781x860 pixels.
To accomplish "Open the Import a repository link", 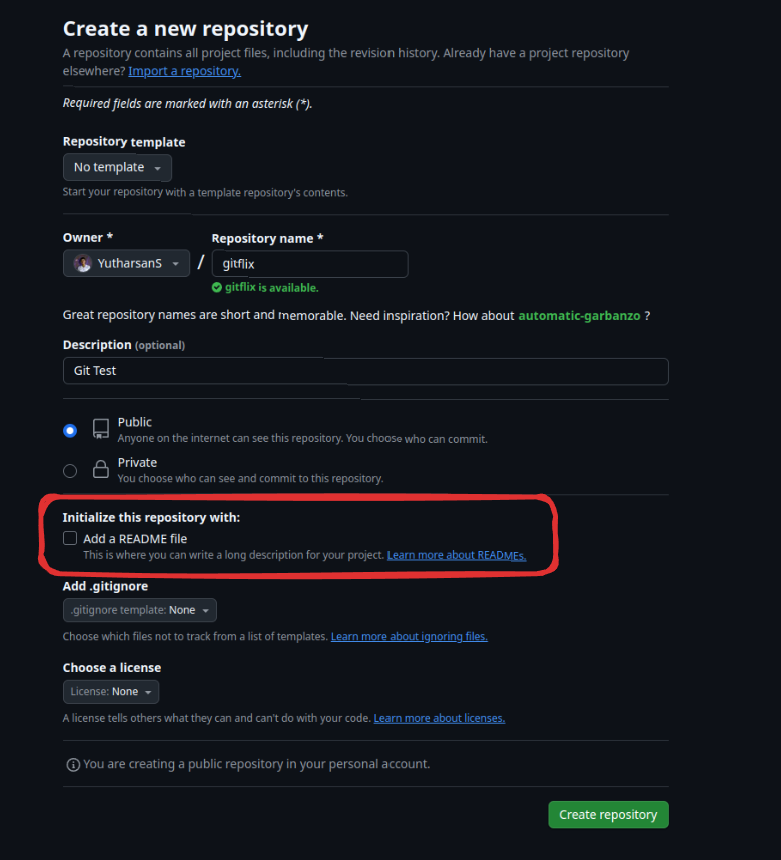I will click(184, 71).
